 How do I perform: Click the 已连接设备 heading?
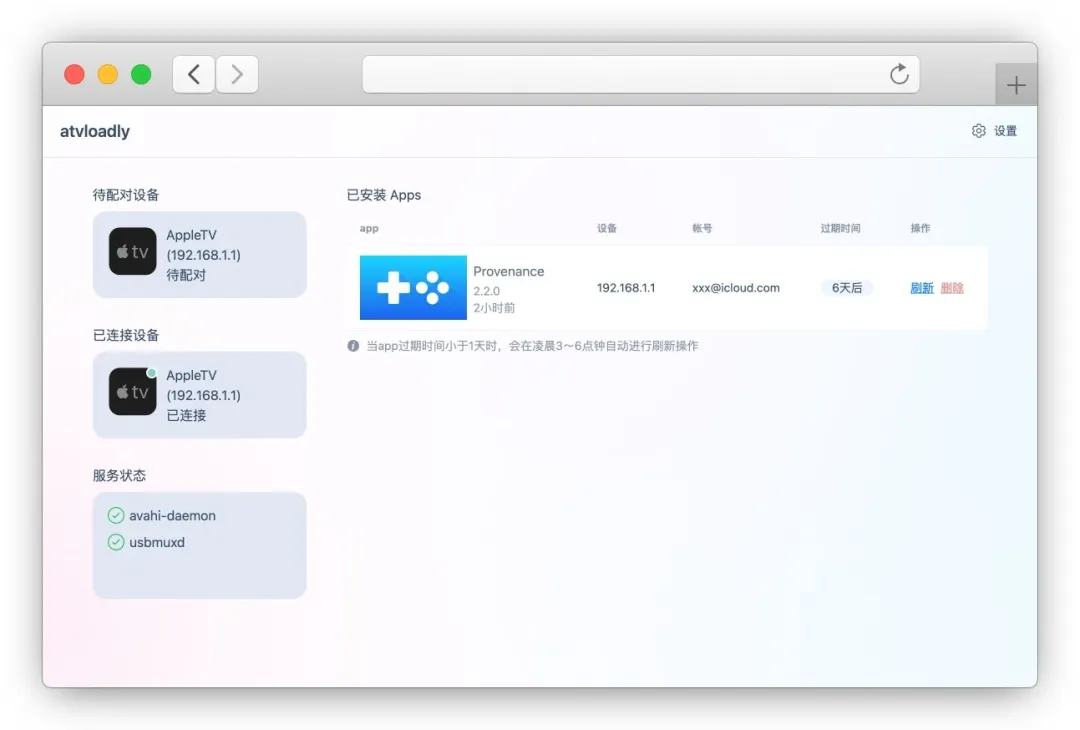click(126, 335)
